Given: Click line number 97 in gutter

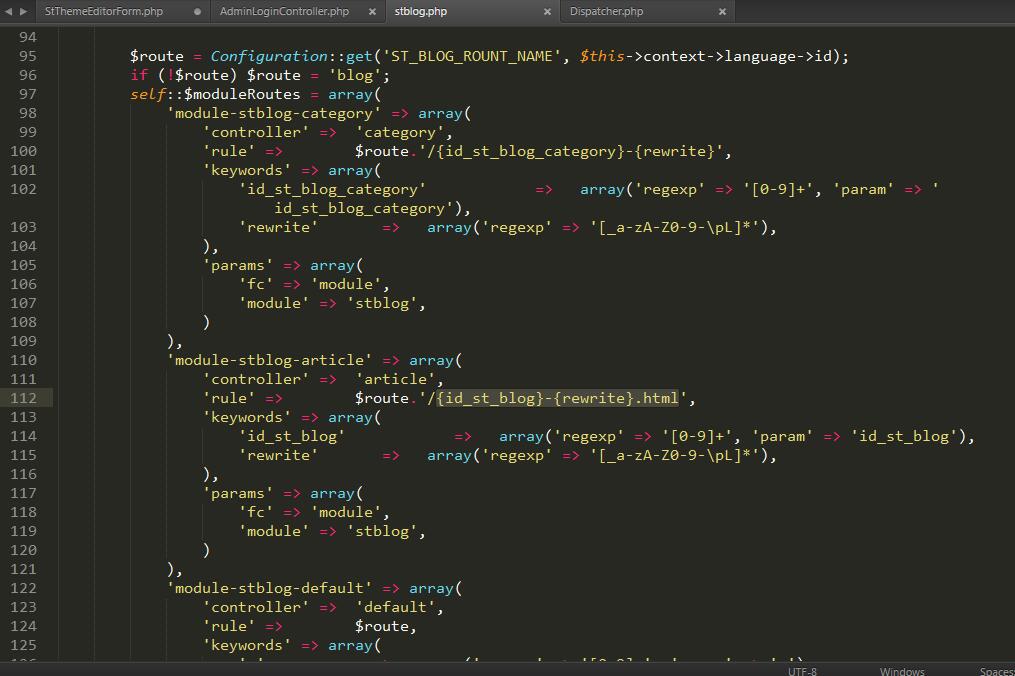Looking at the screenshot, I should click(28, 95).
